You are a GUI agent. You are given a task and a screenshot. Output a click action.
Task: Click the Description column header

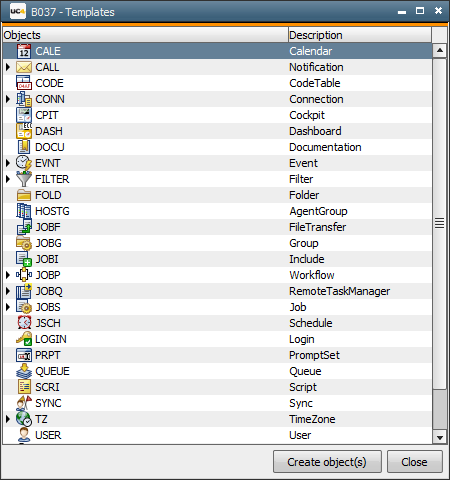click(360, 35)
